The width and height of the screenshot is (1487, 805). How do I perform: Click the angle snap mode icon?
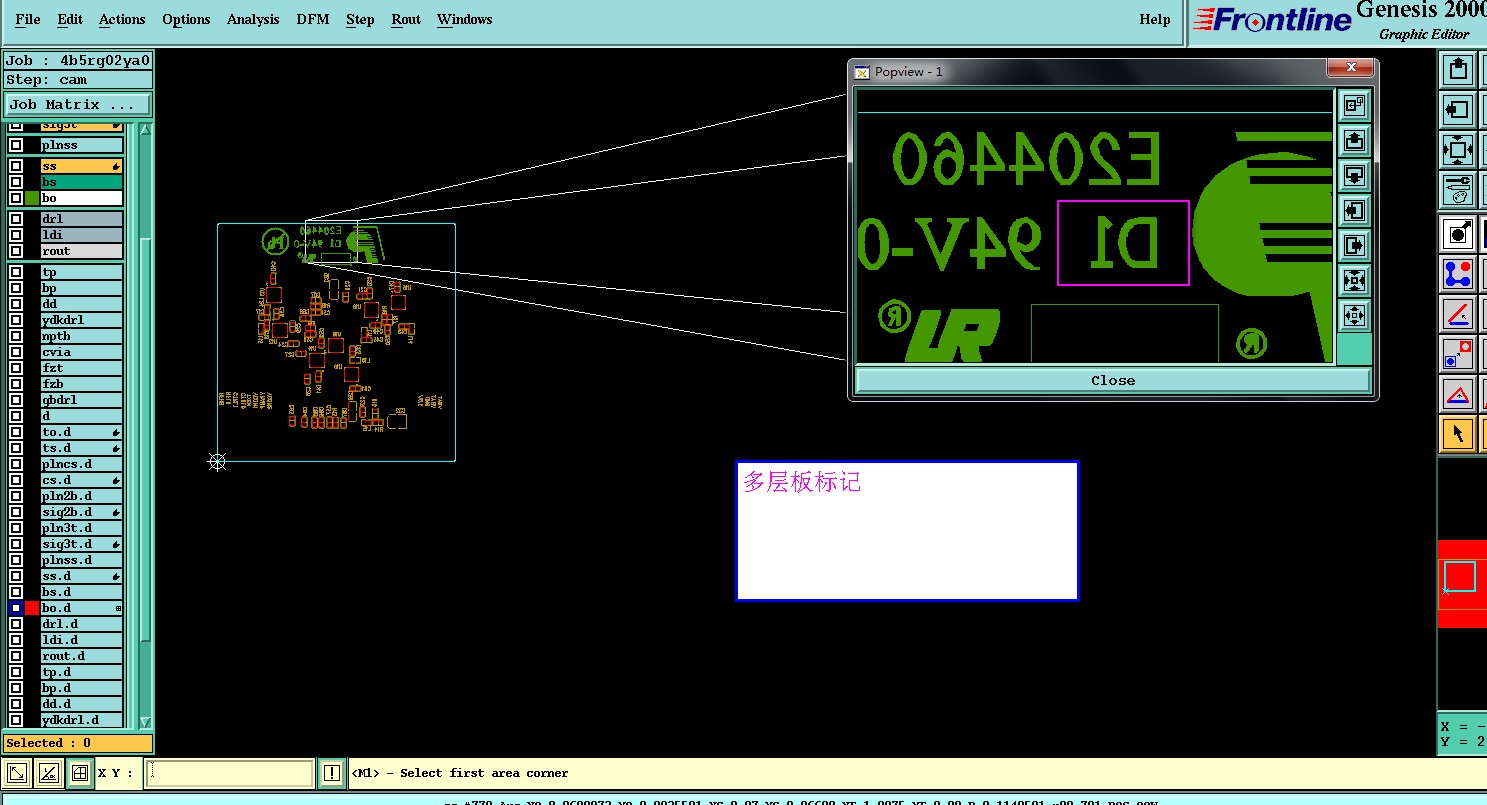[x=47, y=773]
